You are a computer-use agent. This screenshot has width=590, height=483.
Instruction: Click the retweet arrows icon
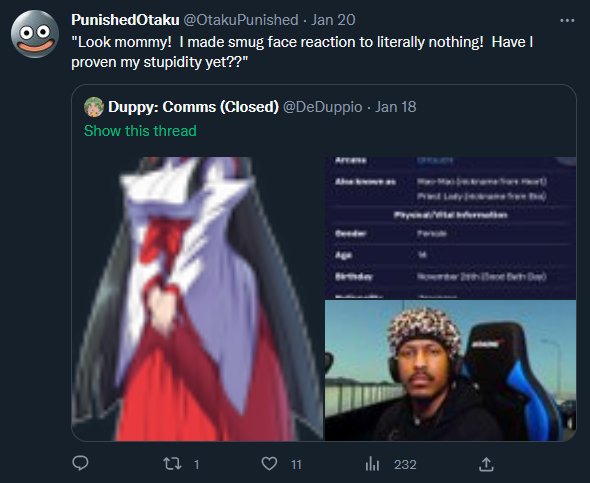(x=172, y=464)
